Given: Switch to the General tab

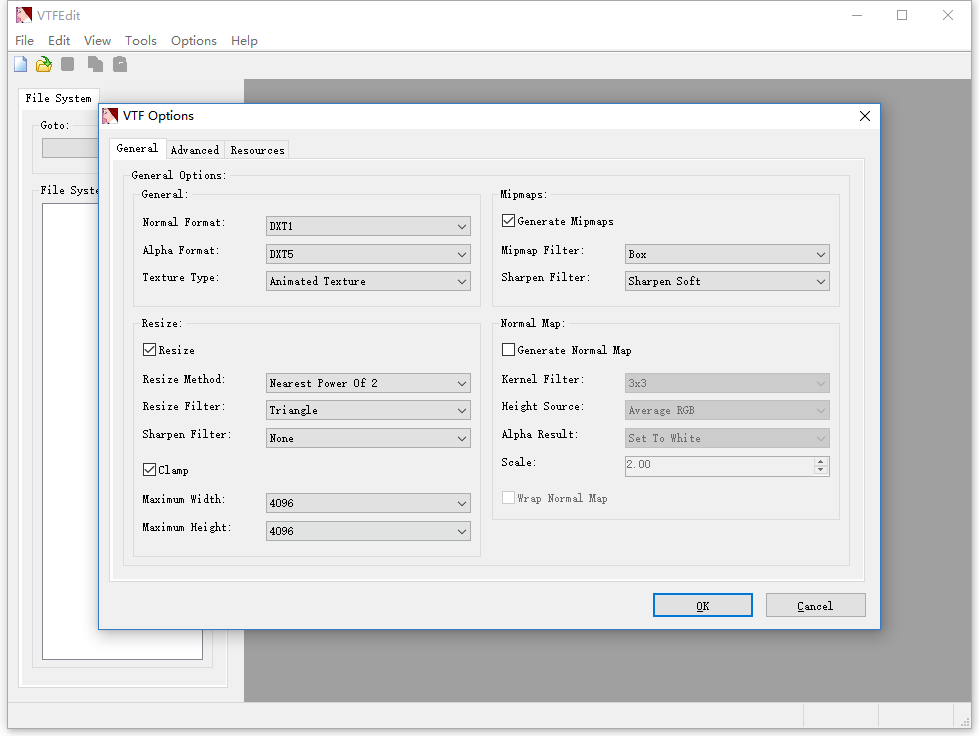Looking at the screenshot, I should (x=137, y=149).
